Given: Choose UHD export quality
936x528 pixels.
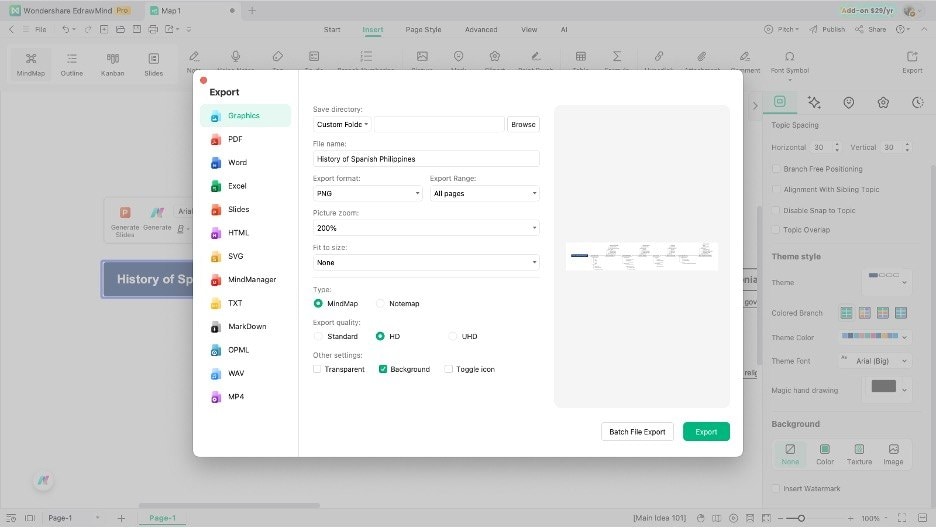Looking at the screenshot, I should coord(452,336).
